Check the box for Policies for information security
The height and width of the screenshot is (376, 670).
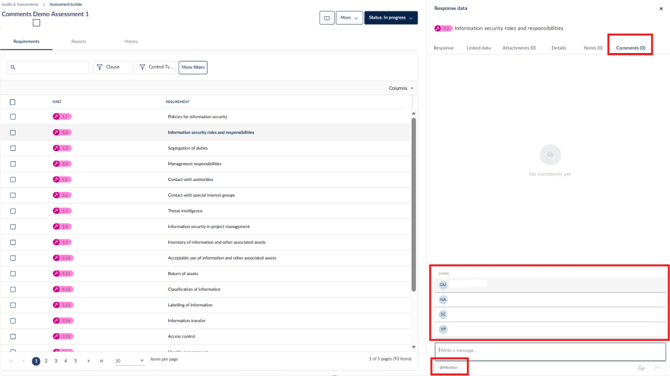(13, 117)
